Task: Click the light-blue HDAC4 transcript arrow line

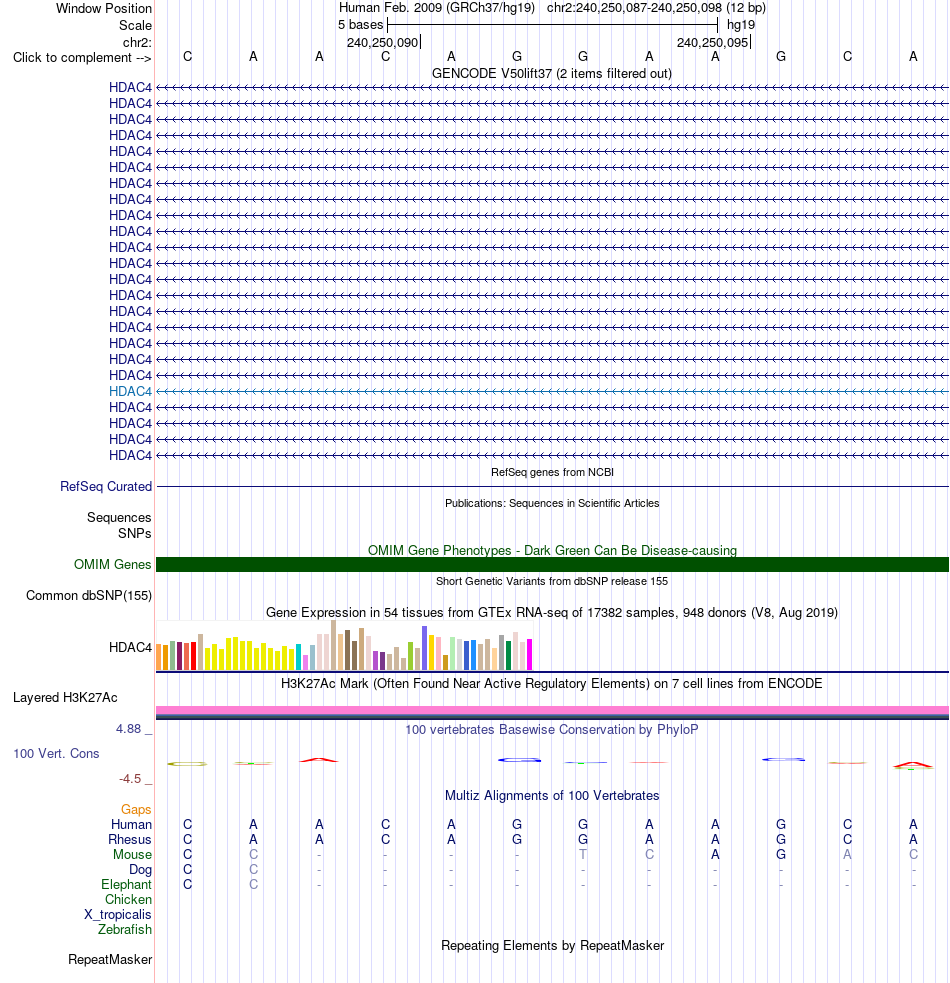Action: click(552, 391)
